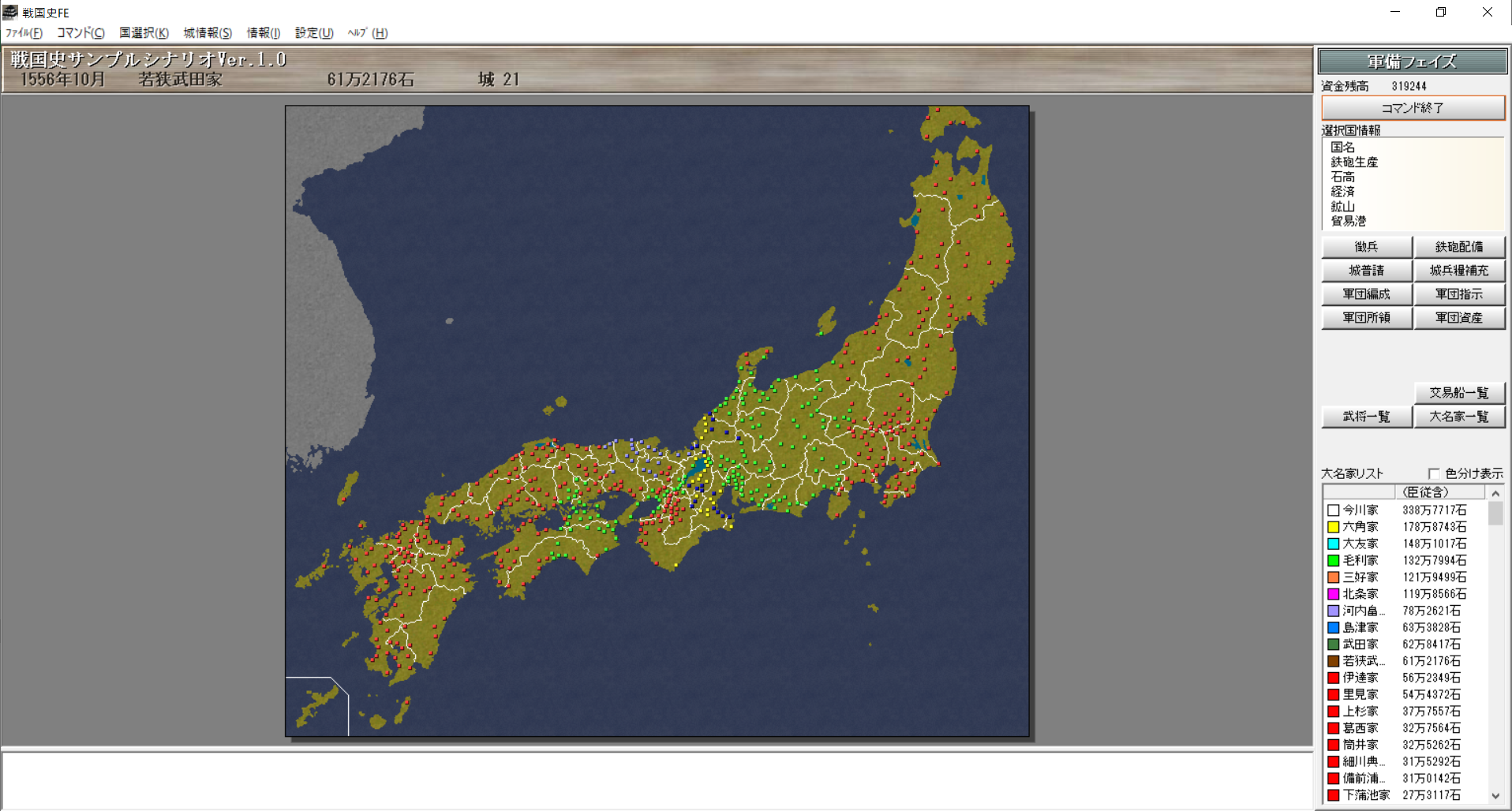
Task: Click the up arrow of the daimyo list scrollbar
Action: tap(1495, 493)
